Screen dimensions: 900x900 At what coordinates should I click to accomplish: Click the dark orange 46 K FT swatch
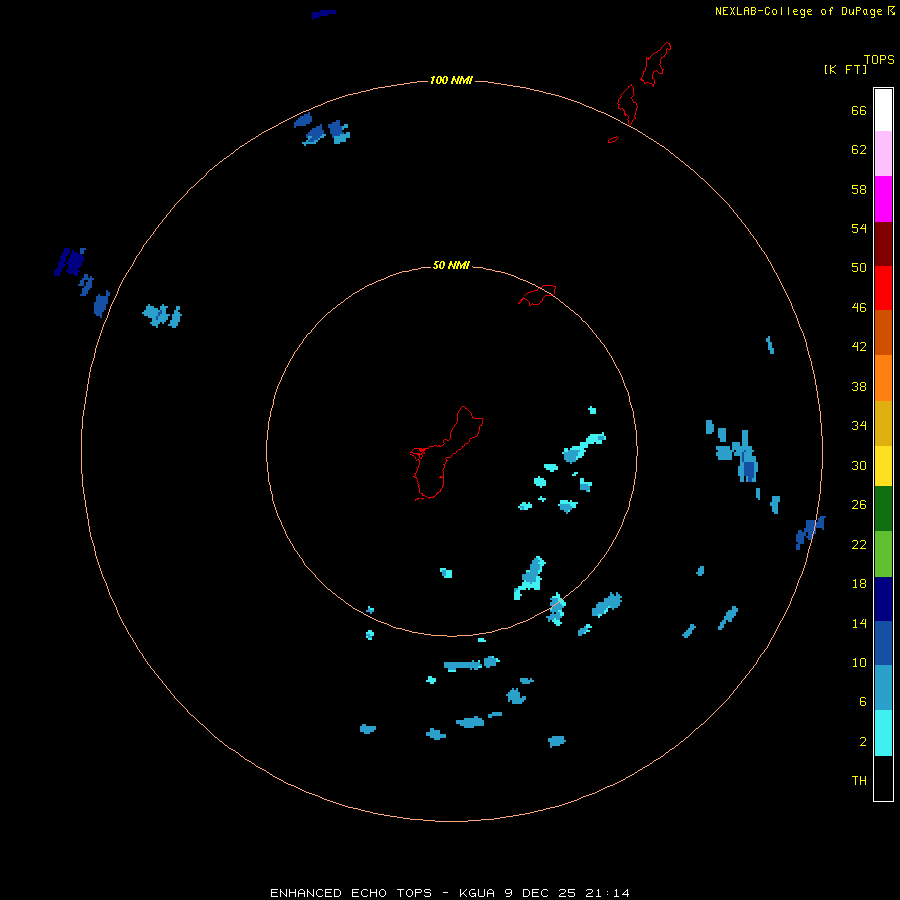tap(883, 332)
